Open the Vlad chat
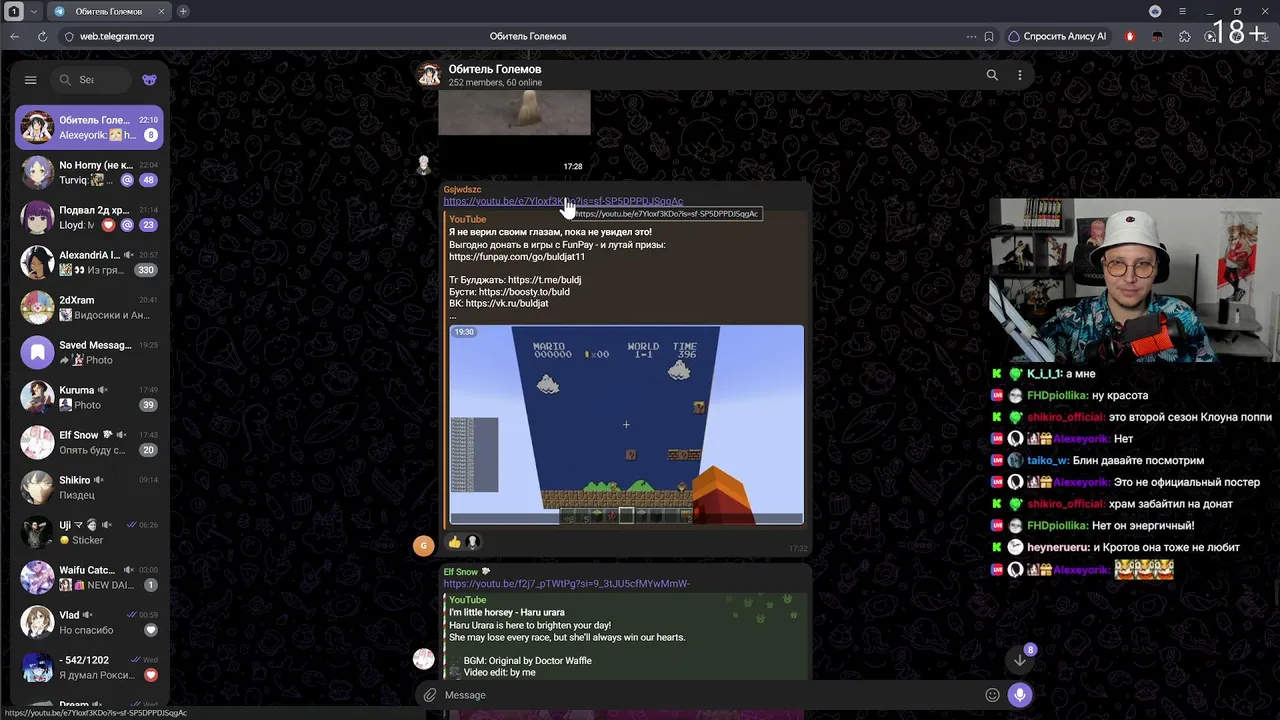The image size is (1280, 720). (90, 623)
